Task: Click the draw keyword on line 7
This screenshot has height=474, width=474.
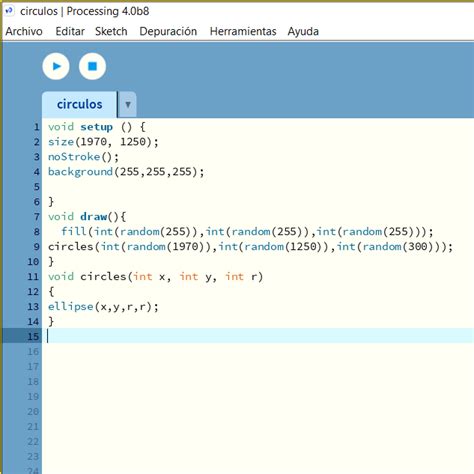Action: [x=94, y=217]
